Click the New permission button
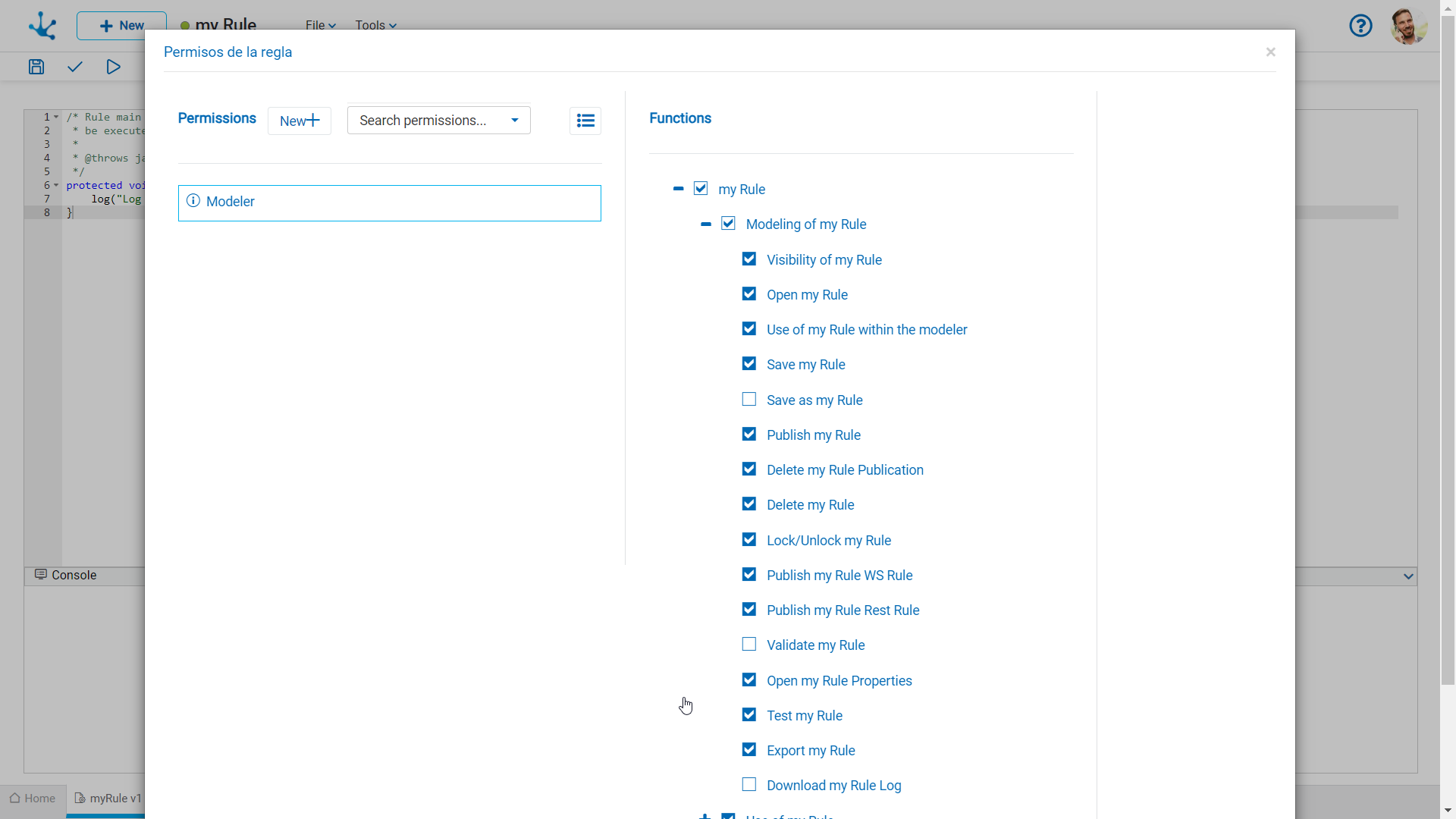Screen dimensions: 1456x819 pyautogui.click(x=299, y=121)
